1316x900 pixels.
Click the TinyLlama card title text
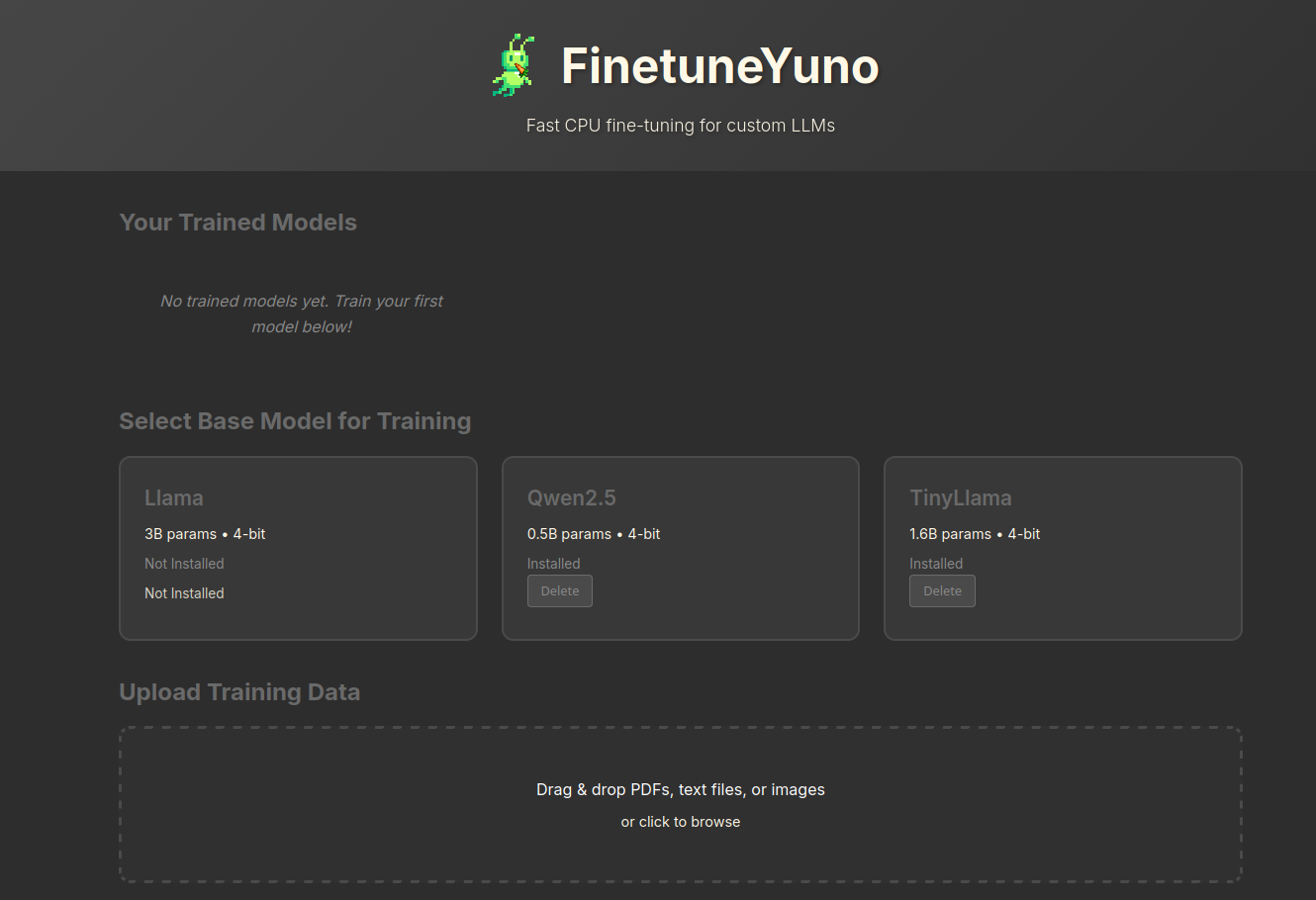[x=960, y=497]
